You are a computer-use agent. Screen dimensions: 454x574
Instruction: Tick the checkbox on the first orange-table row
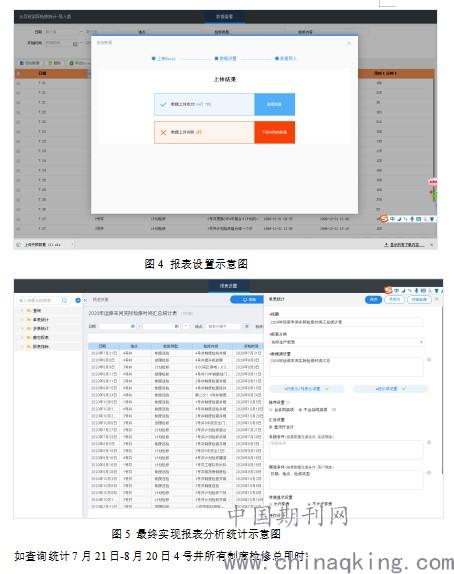click(18, 83)
